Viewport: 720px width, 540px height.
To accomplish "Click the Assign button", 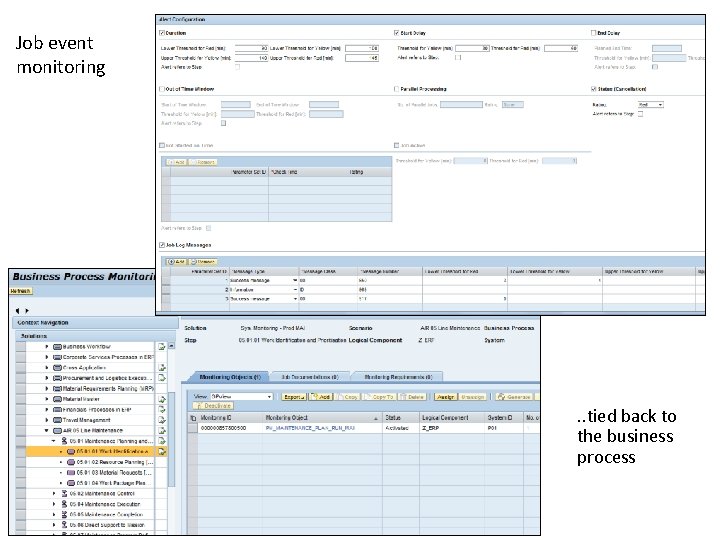I will click(x=445, y=397).
